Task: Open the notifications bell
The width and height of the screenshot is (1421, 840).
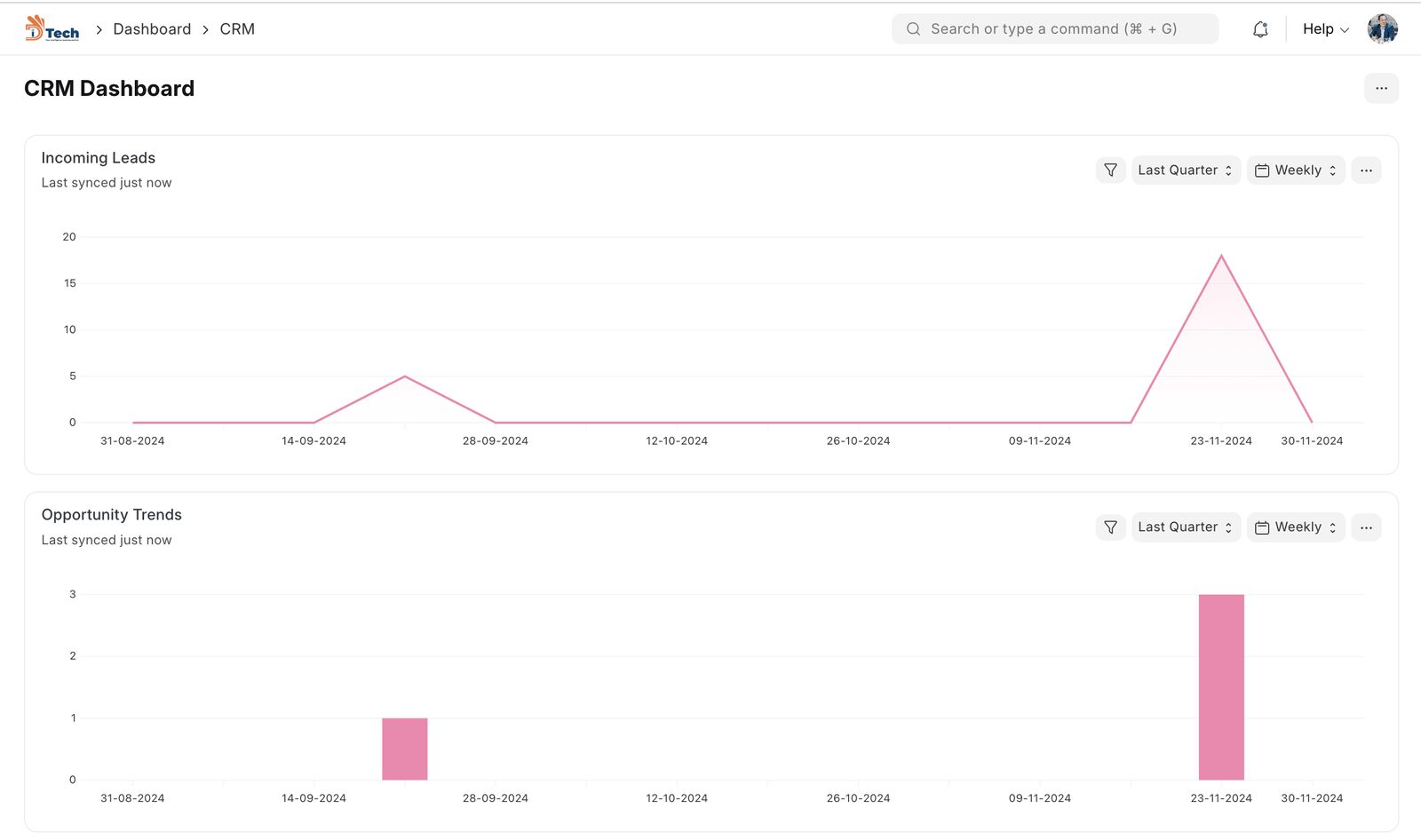Action: 1260,29
